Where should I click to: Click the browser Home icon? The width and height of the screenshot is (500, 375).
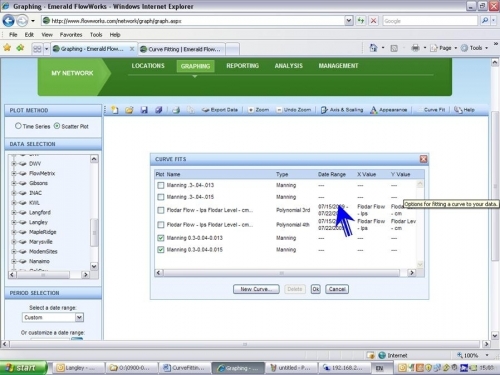(373, 48)
